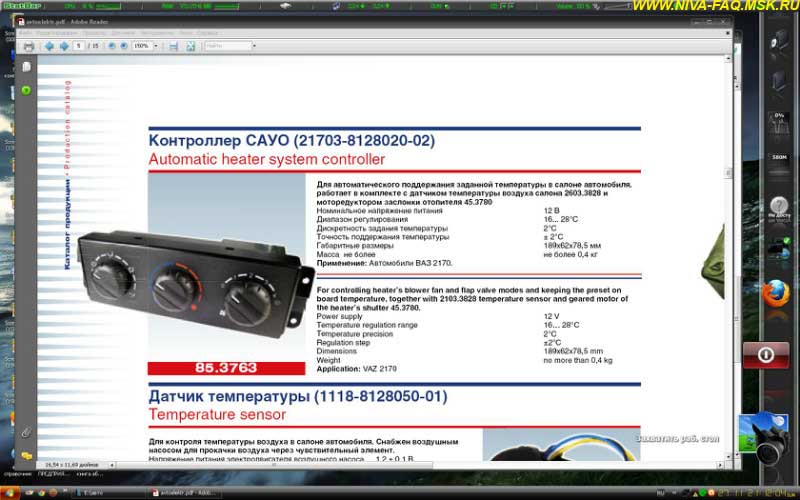Click the Print icon in the toolbar

[29, 46]
